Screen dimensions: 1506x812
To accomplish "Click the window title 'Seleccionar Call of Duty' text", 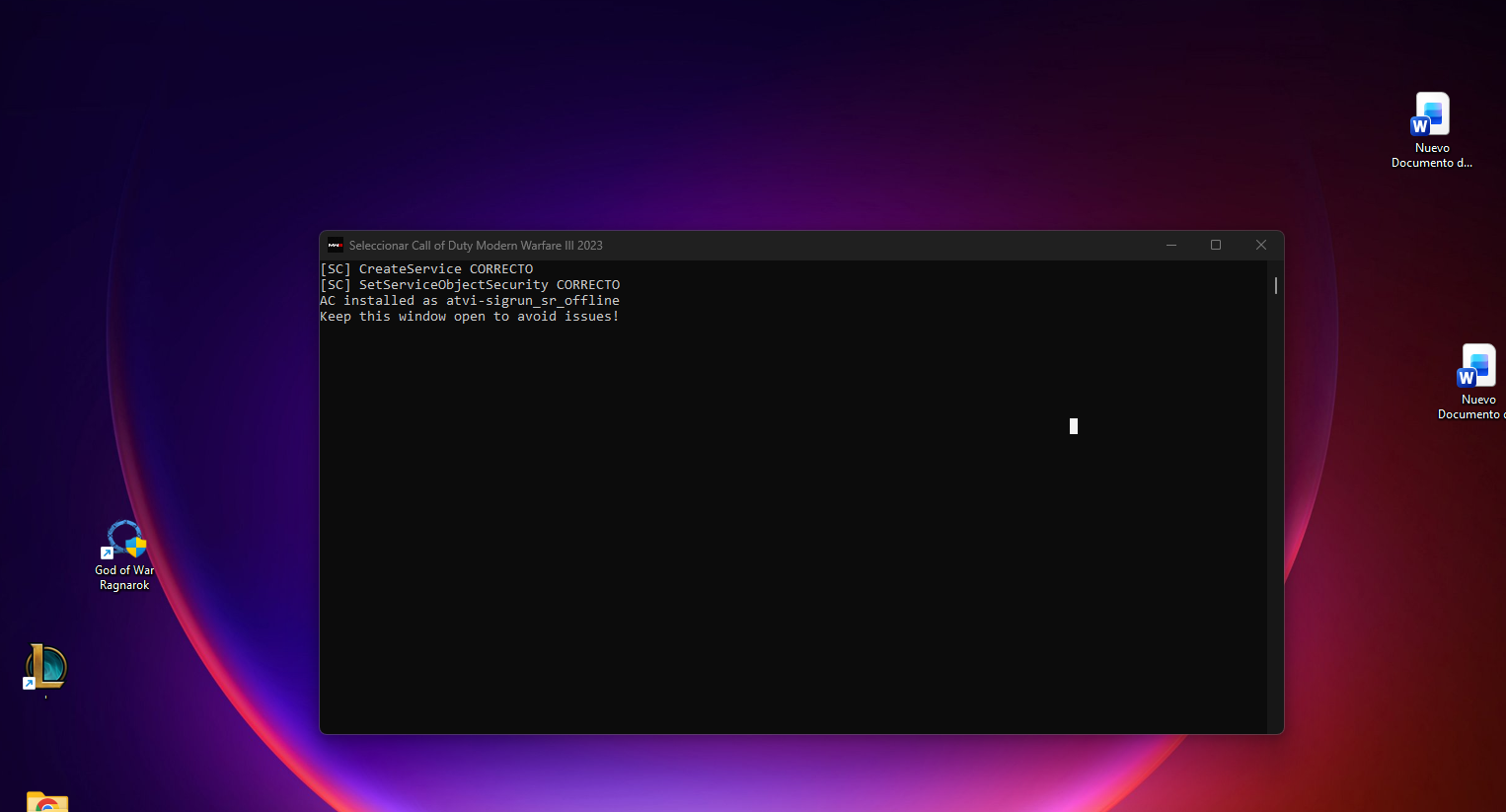I will [475, 246].
